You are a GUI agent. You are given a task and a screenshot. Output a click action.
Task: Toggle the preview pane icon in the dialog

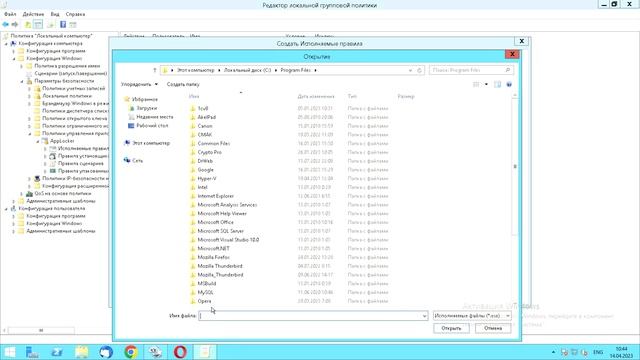498,84
